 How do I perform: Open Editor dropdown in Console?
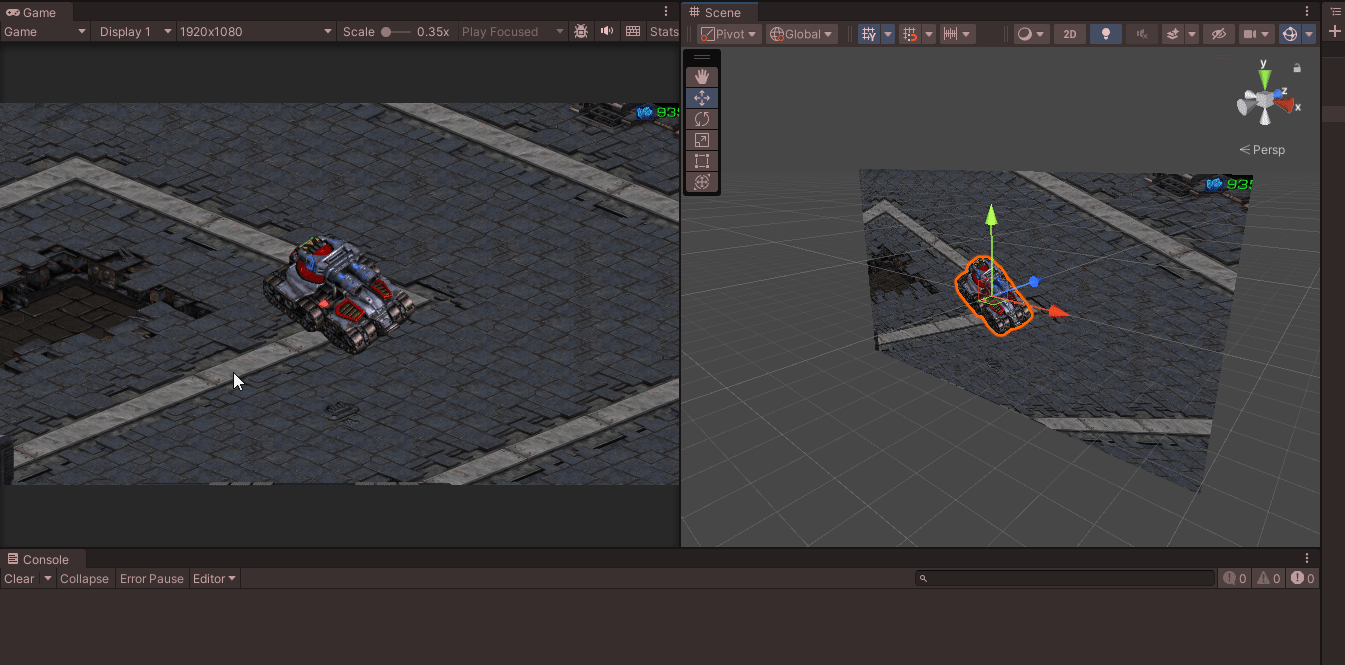tap(214, 579)
